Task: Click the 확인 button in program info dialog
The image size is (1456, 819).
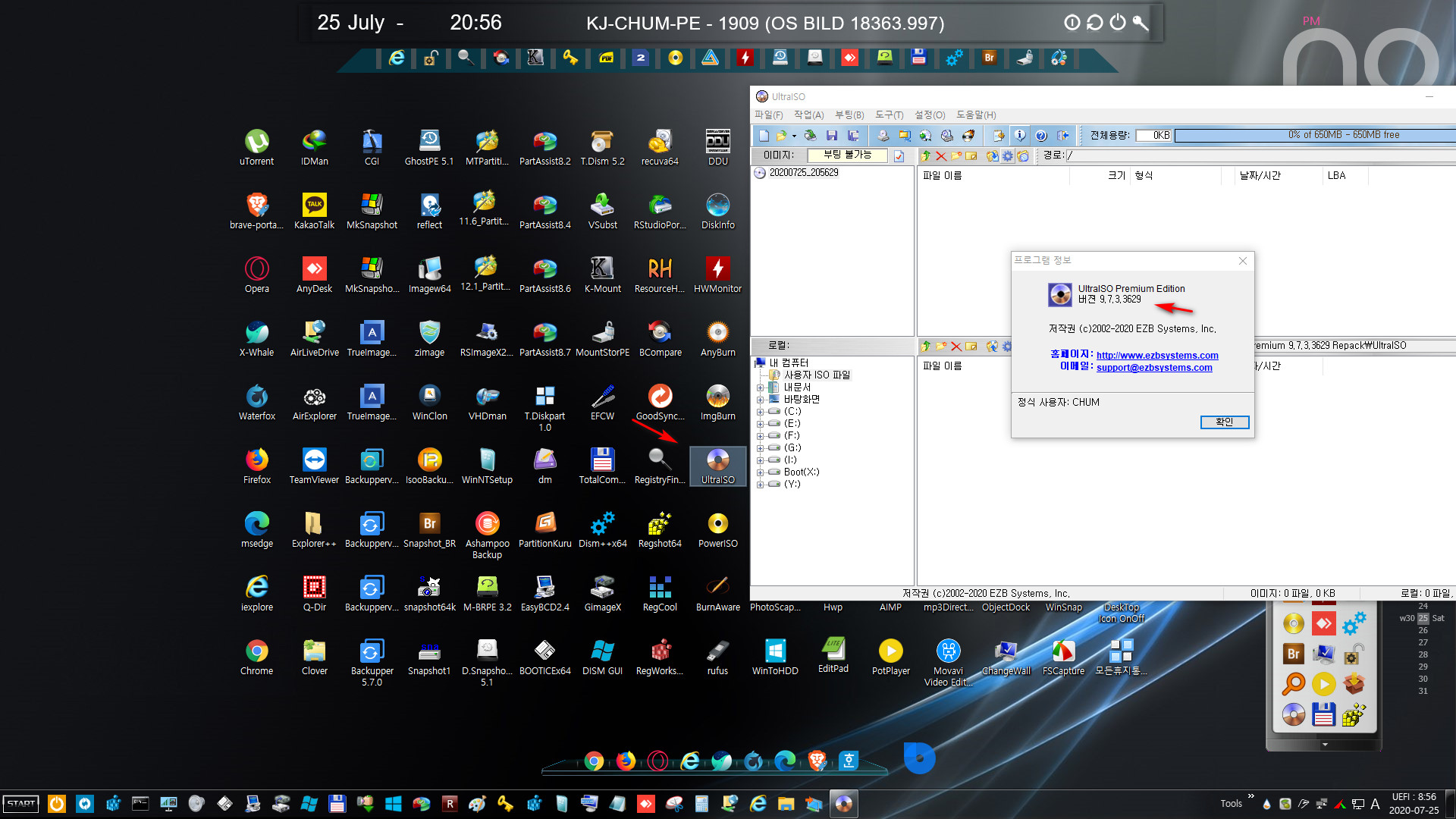Action: [x=1224, y=422]
